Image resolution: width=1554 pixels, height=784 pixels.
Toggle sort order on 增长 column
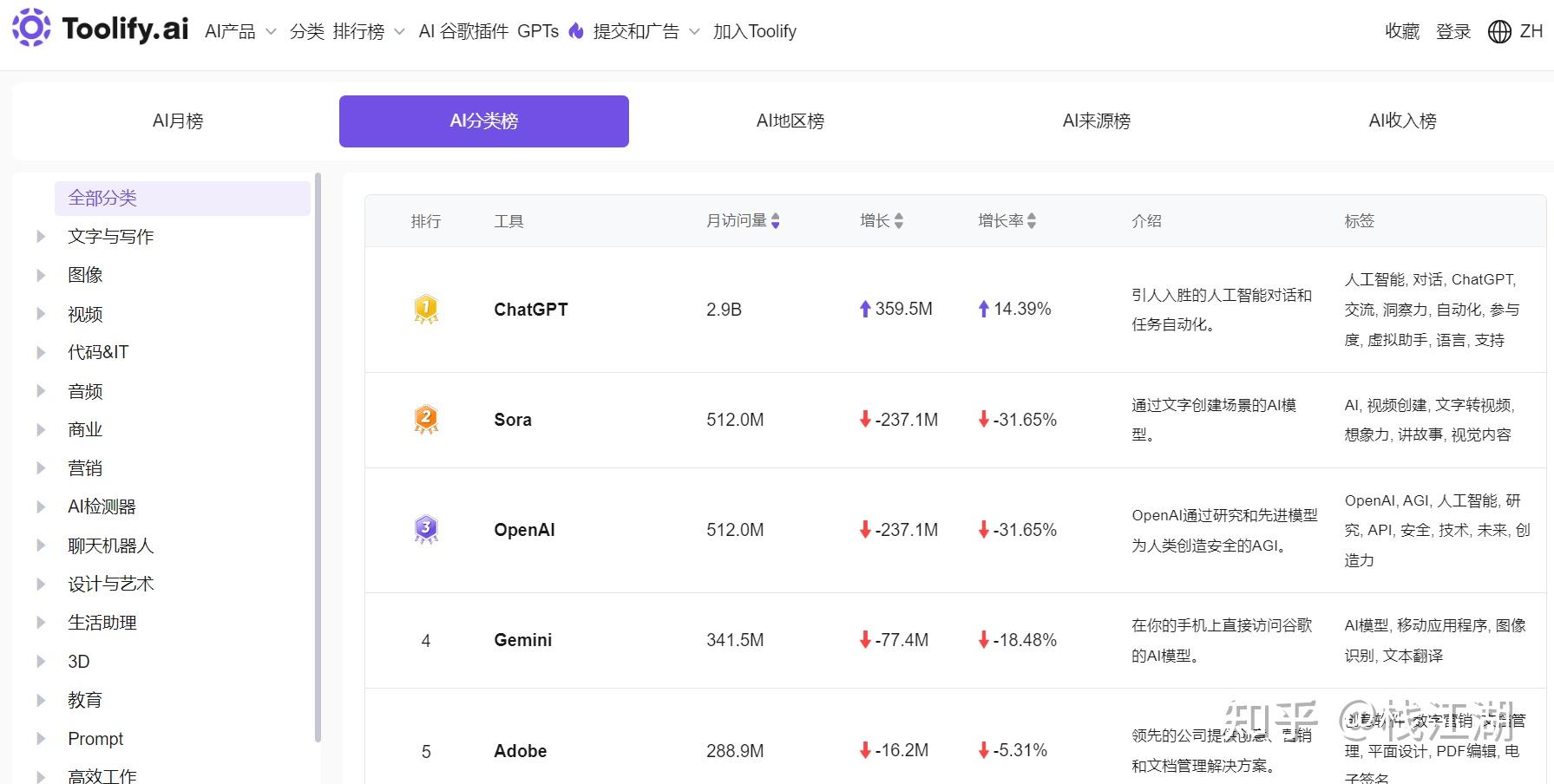click(x=899, y=221)
